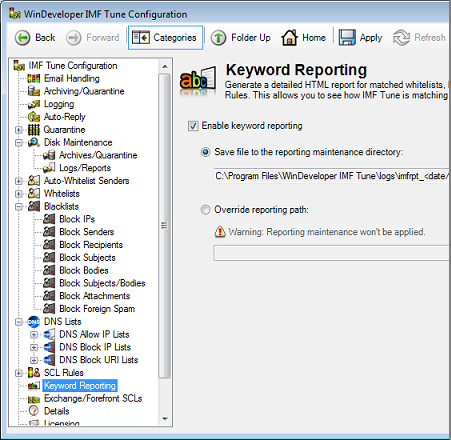Click the green Back arrow icon
The height and width of the screenshot is (440, 451).
(x=23, y=38)
